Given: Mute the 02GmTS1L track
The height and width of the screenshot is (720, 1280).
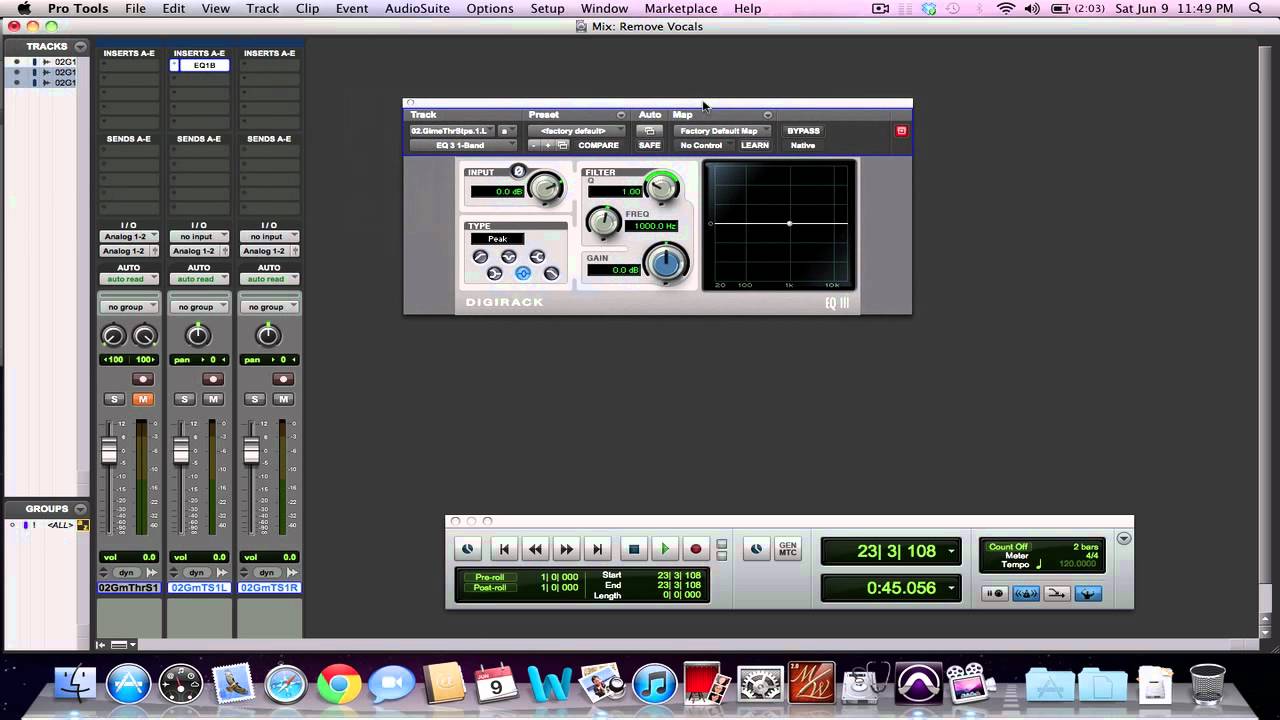Looking at the screenshot, I should point(213,399).
